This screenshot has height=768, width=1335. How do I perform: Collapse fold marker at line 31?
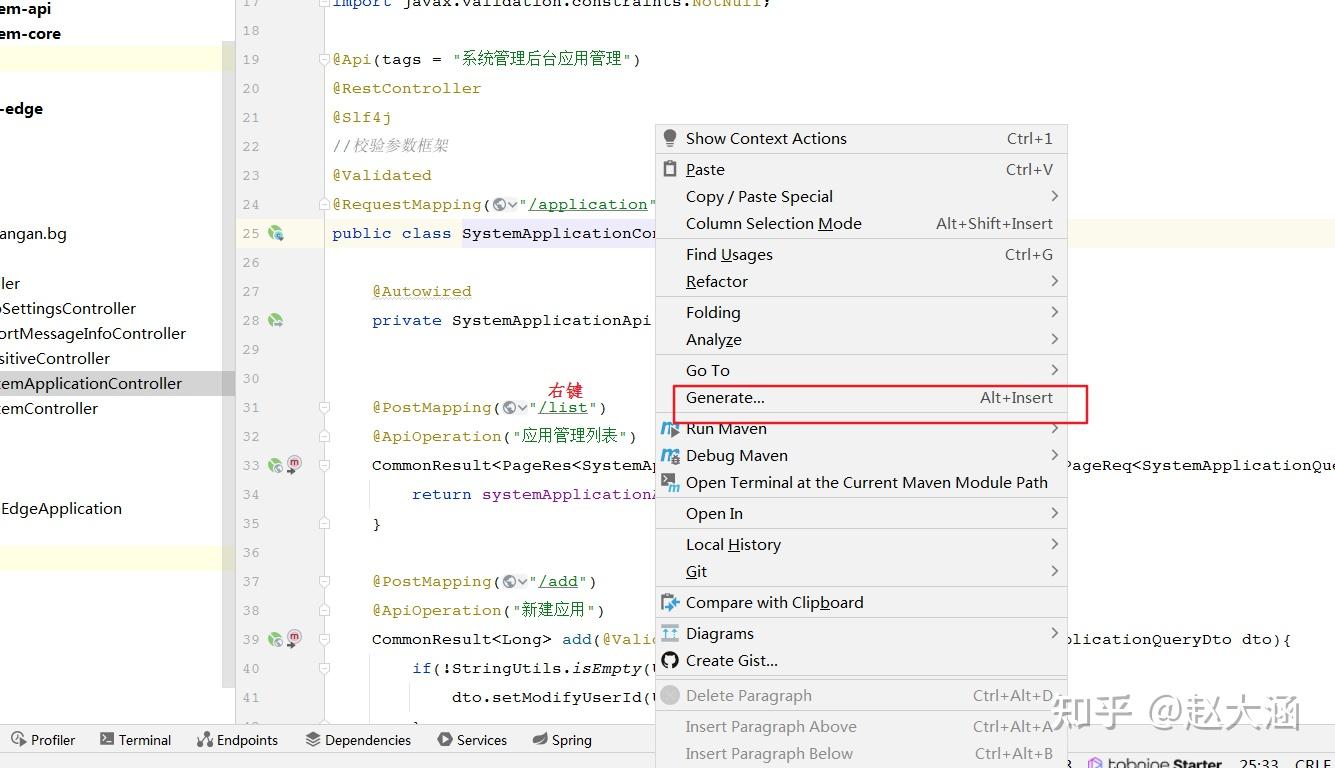point(324,407)
